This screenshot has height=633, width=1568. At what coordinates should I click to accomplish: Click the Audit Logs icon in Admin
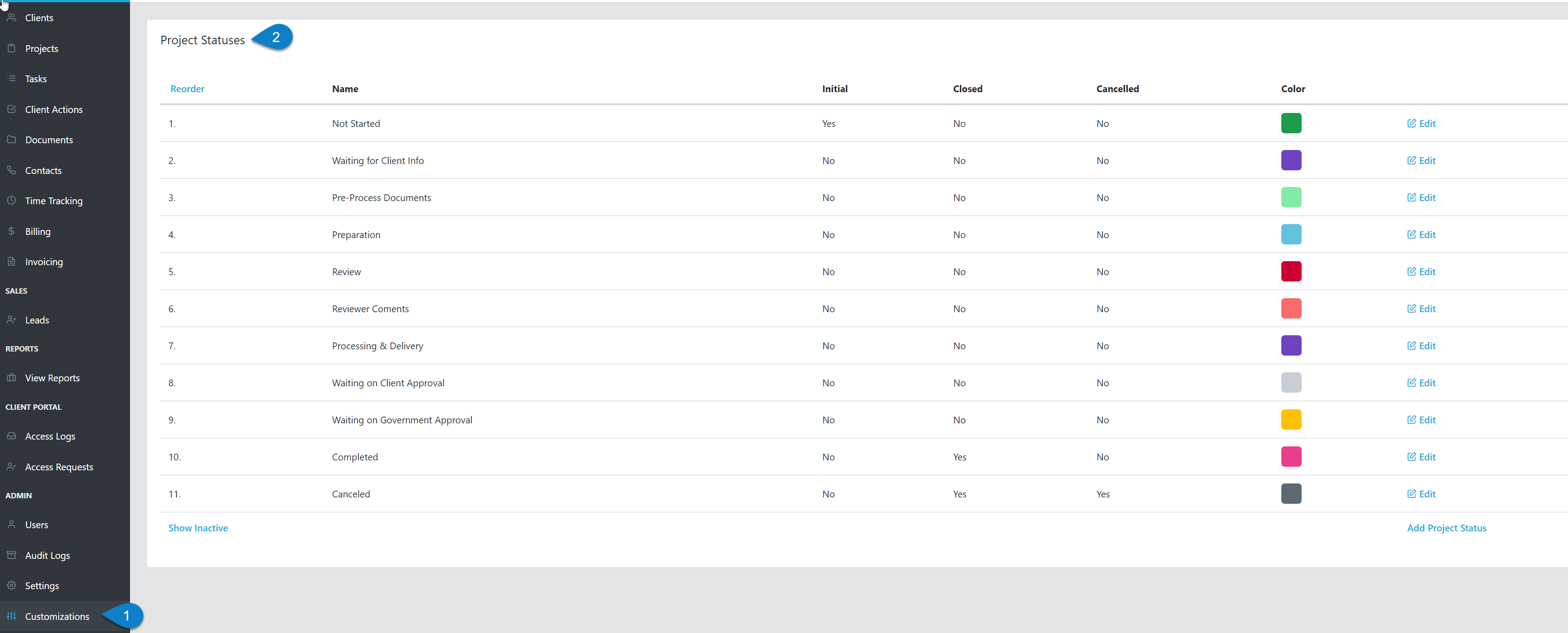click(12, 554)
